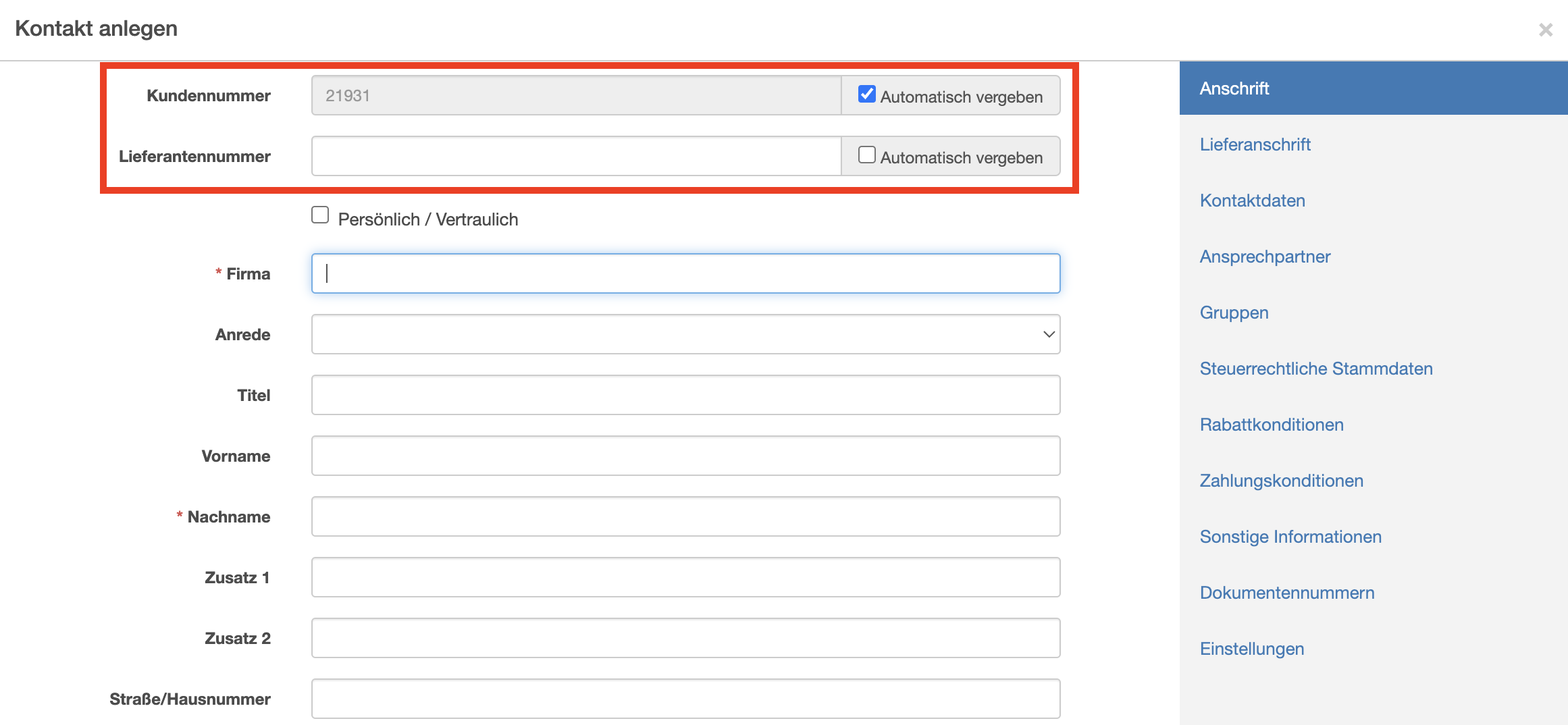Click into the Lieferantennummer field
The height and width of the screenshot is (725, 1568).
tap(576, 156)
